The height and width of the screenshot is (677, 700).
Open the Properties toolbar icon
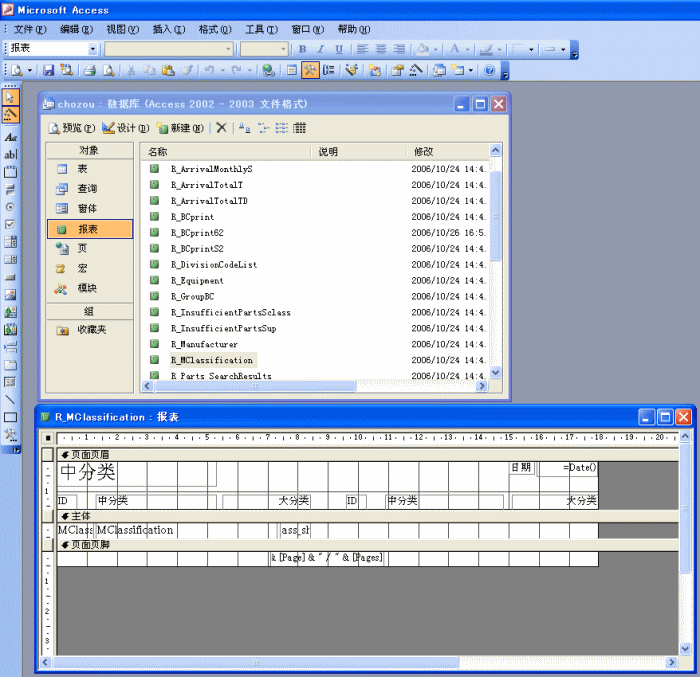coord(397,70)
